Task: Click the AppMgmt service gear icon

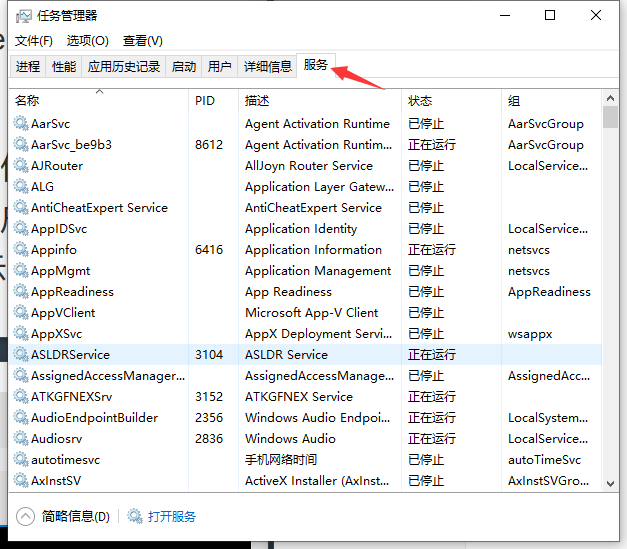Action: 21,270
